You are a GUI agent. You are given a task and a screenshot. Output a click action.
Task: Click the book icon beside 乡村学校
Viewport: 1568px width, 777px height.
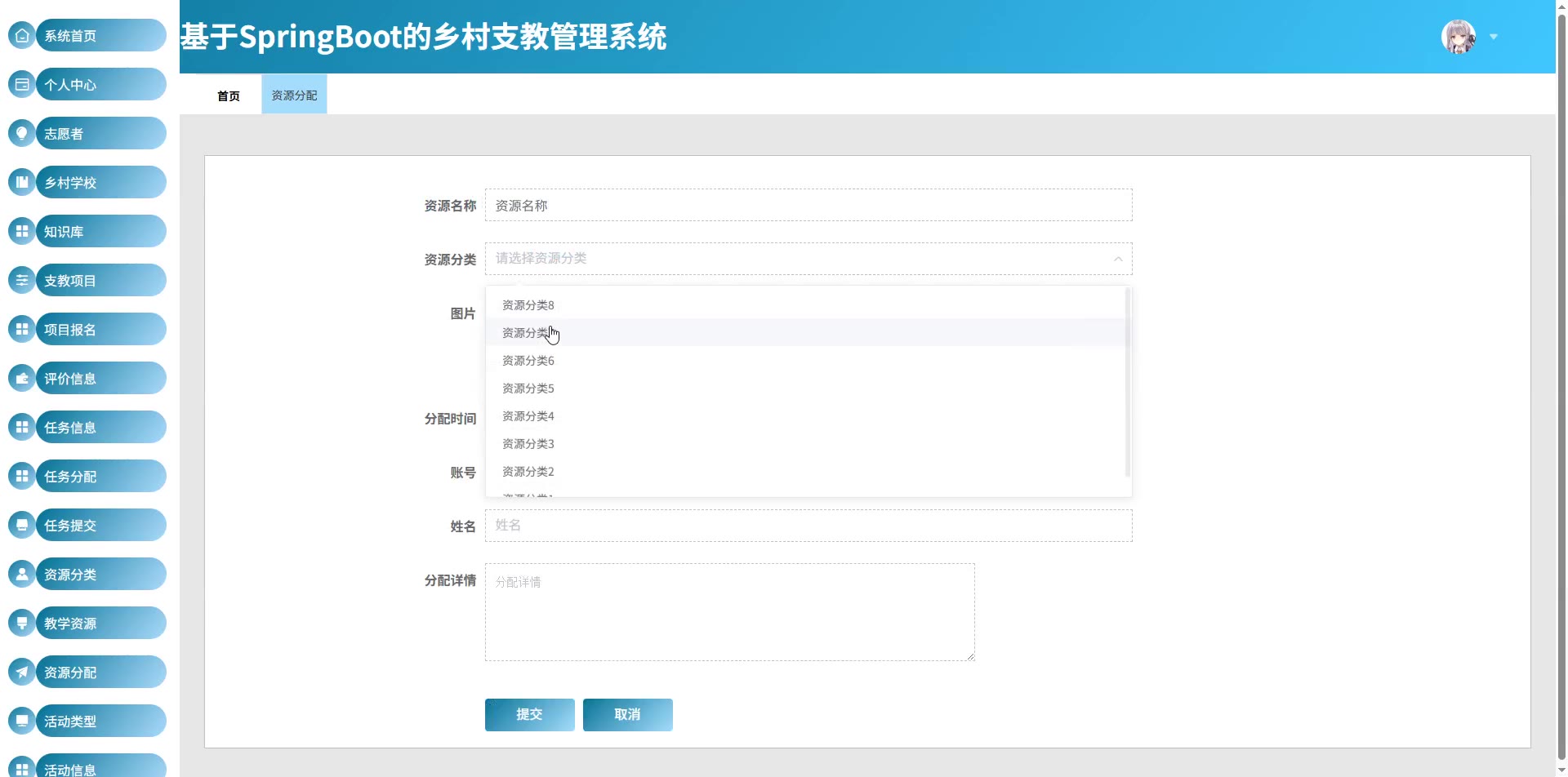pos(22,183)
